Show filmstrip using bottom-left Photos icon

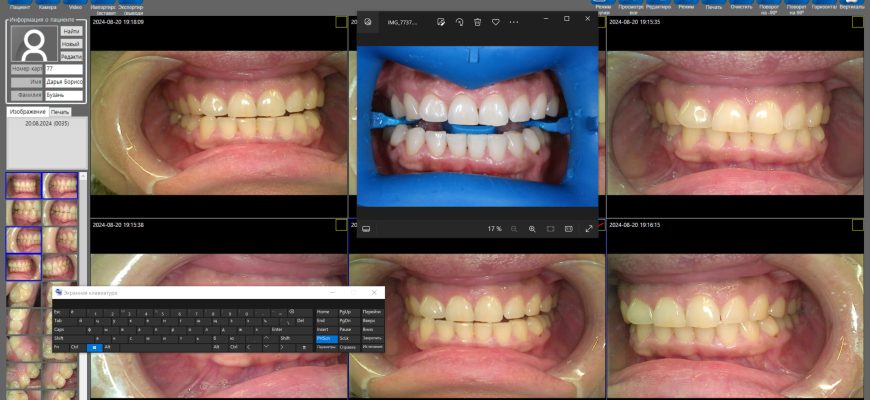click(367, 229)
